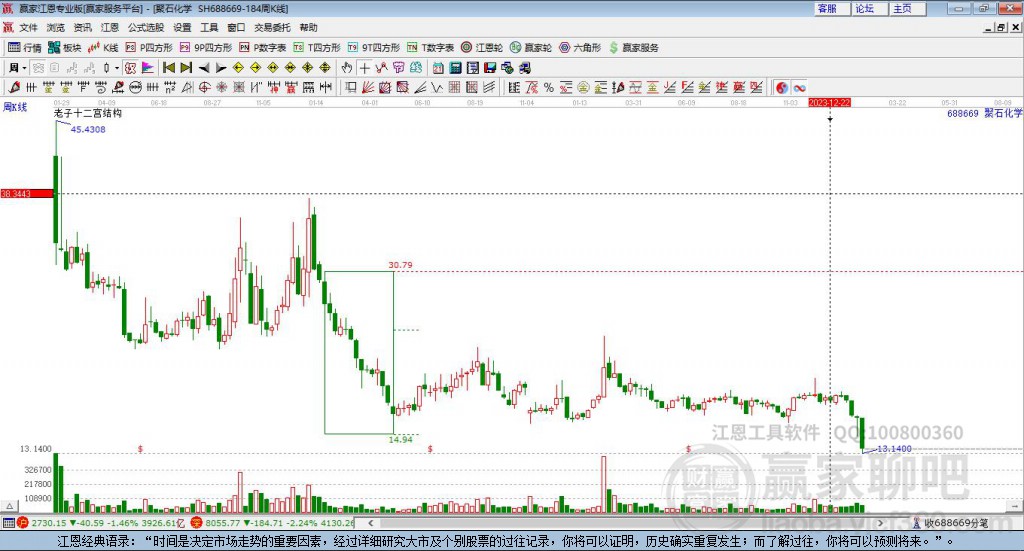Open the 板块 sector view

click(64, 48)
